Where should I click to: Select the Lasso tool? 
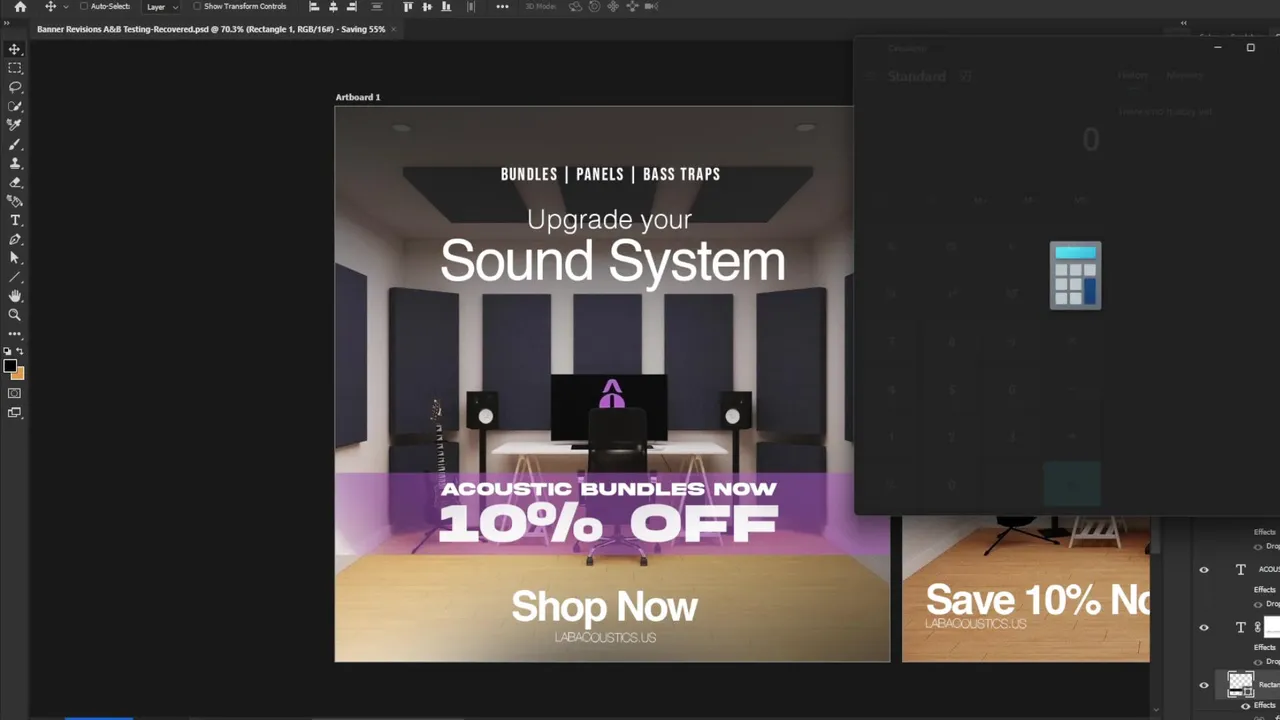point(14,87)
